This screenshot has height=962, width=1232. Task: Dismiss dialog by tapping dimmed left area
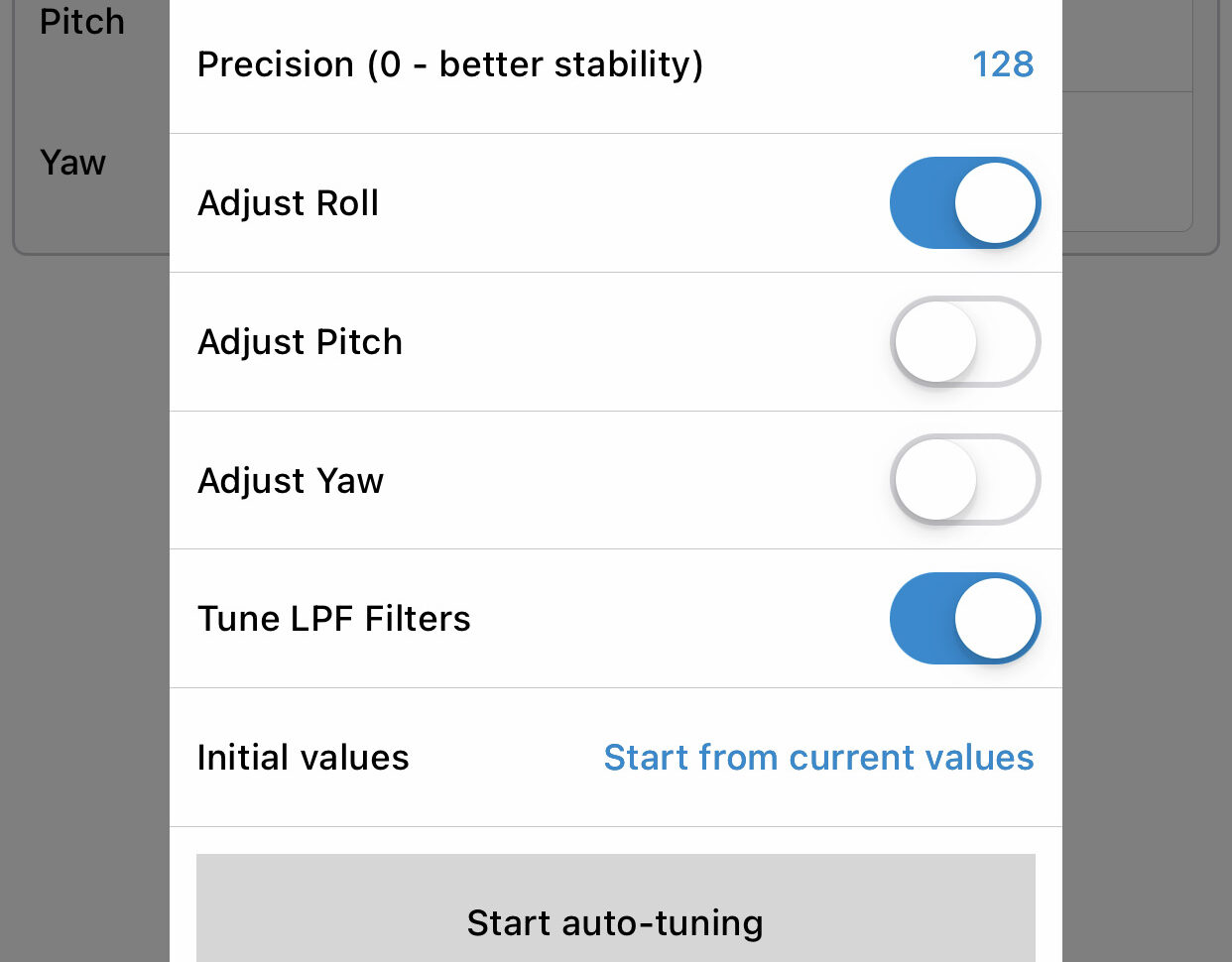click(84, 595)
